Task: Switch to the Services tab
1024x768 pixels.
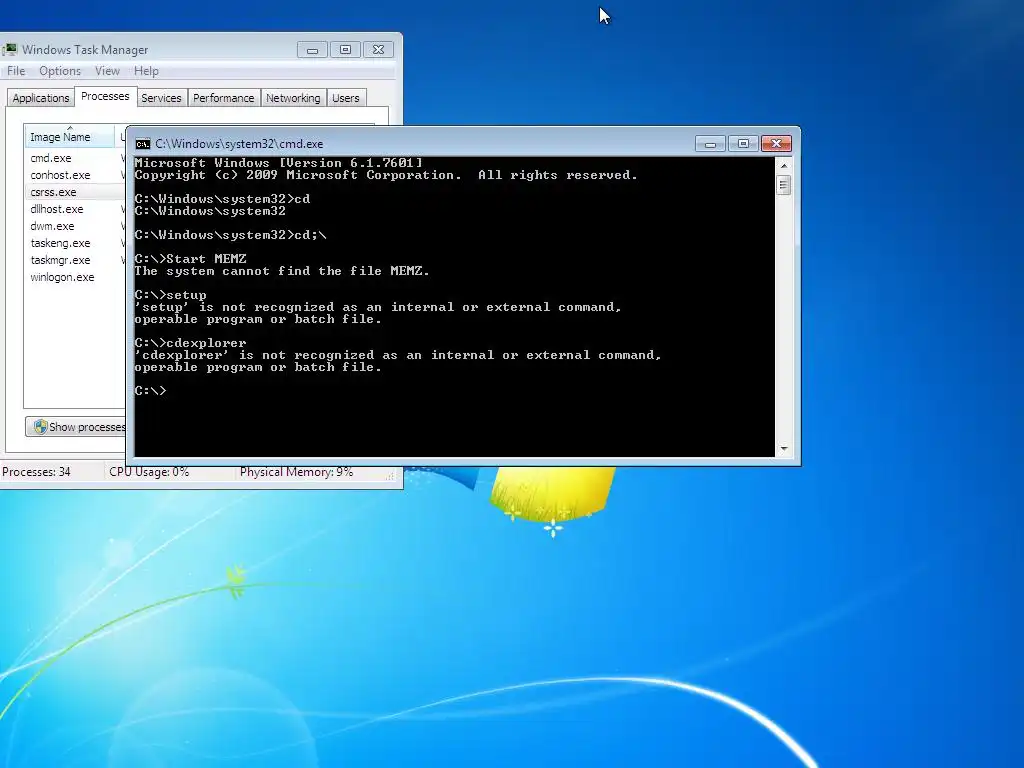Action: point(161,98)
